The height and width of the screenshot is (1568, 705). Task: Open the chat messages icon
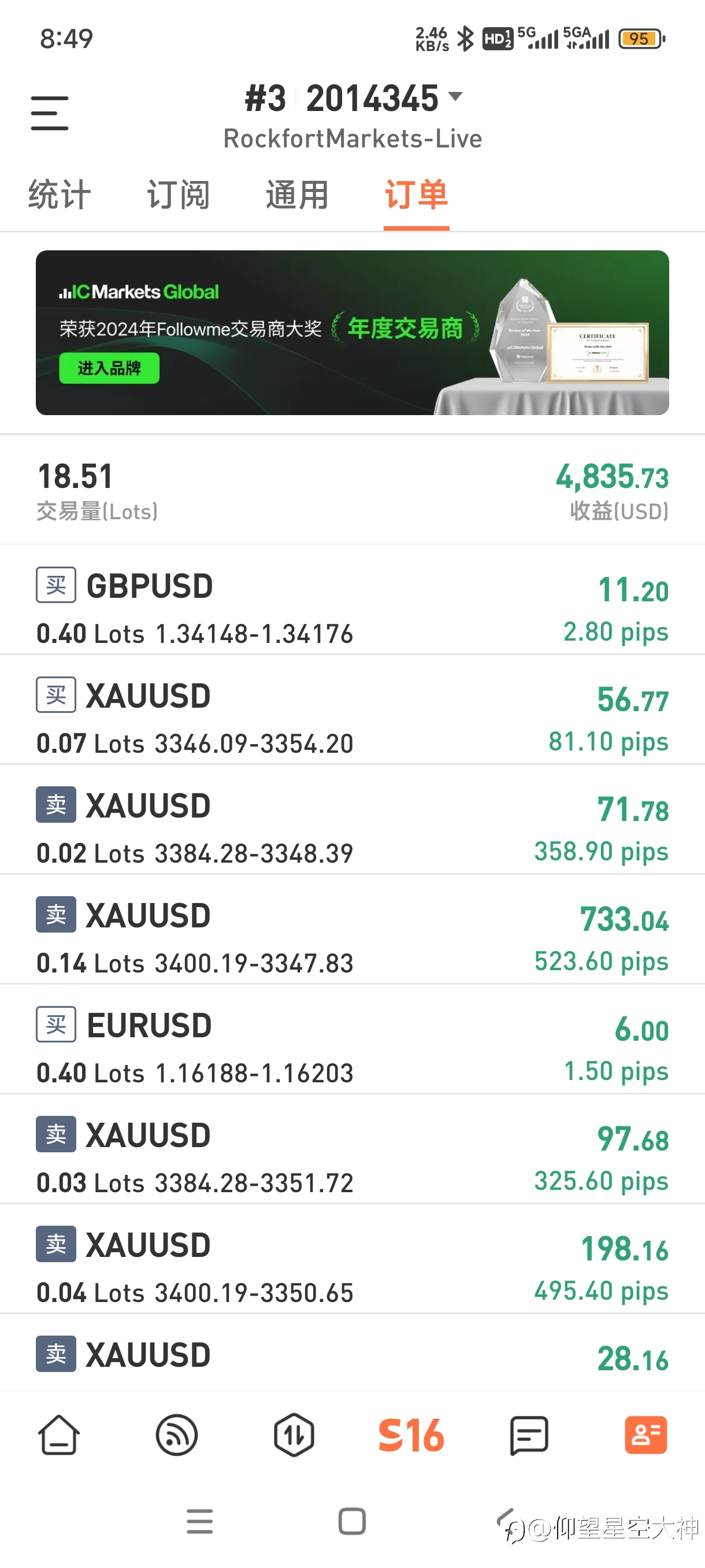point(529,1434)
